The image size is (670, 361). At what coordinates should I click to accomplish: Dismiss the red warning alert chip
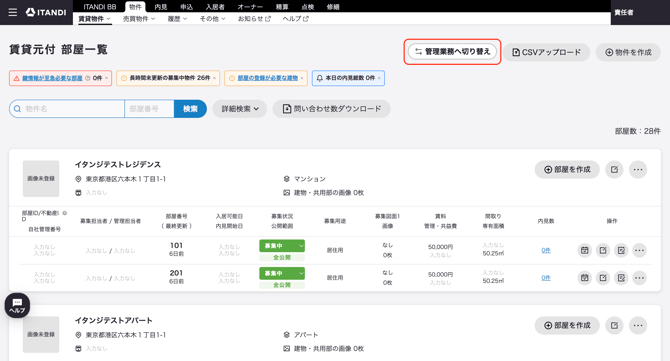106,78
